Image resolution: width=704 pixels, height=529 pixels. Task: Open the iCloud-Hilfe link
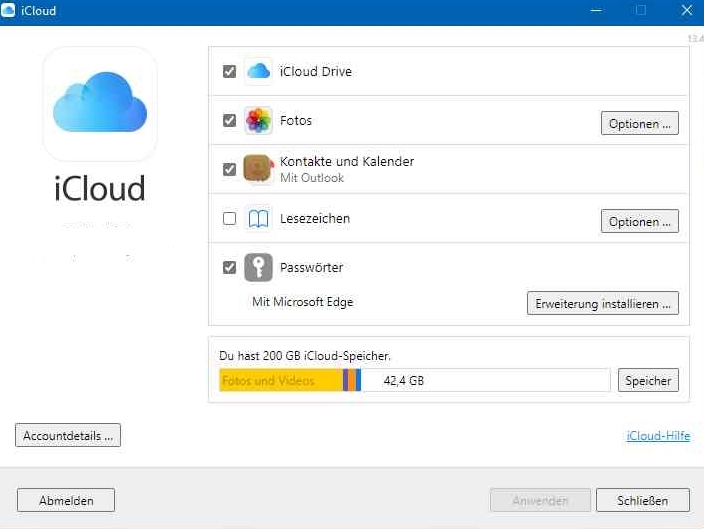click(x=658, y=436)
